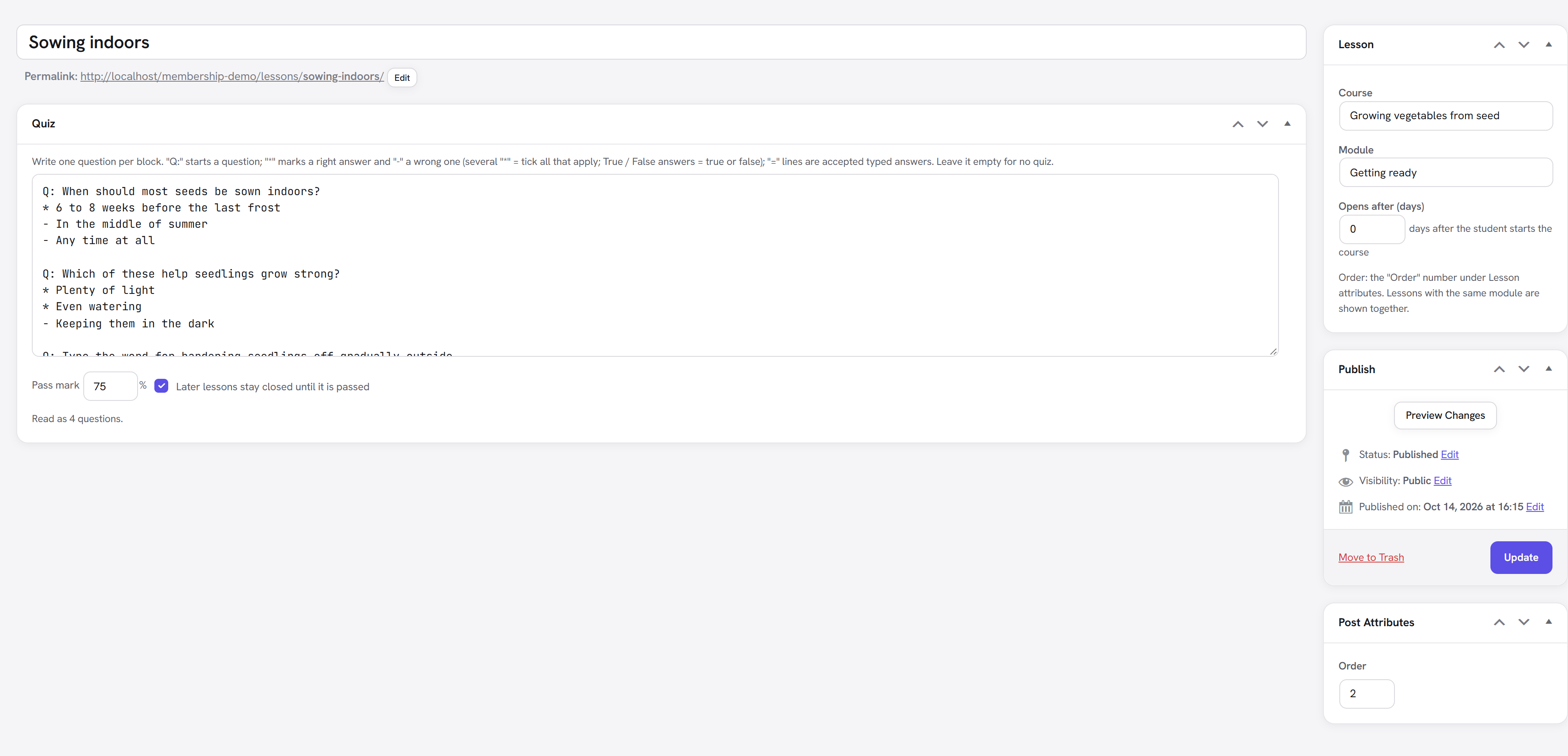Click "Read as 4 questions." text
The height and width of the screenshot is (756, 1568).
[x=77, y=419]
